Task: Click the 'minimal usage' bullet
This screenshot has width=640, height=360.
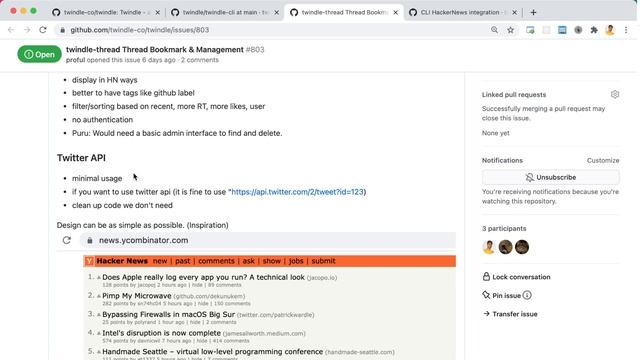Action: 97,178
